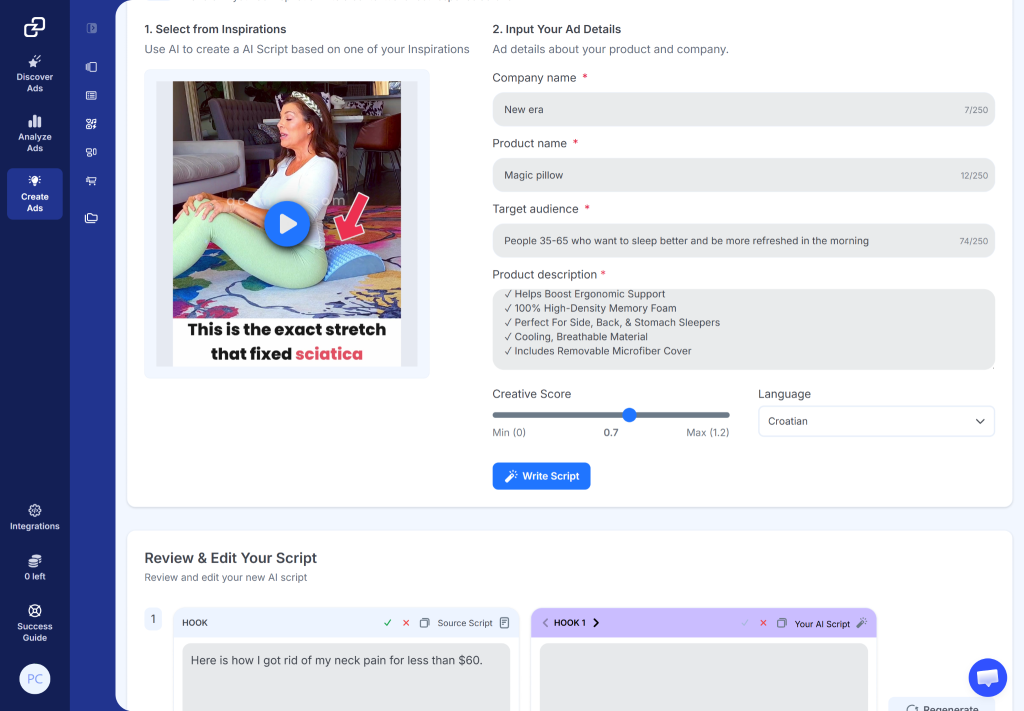Open Analyze Ads in sidebar

click(35, 133)
